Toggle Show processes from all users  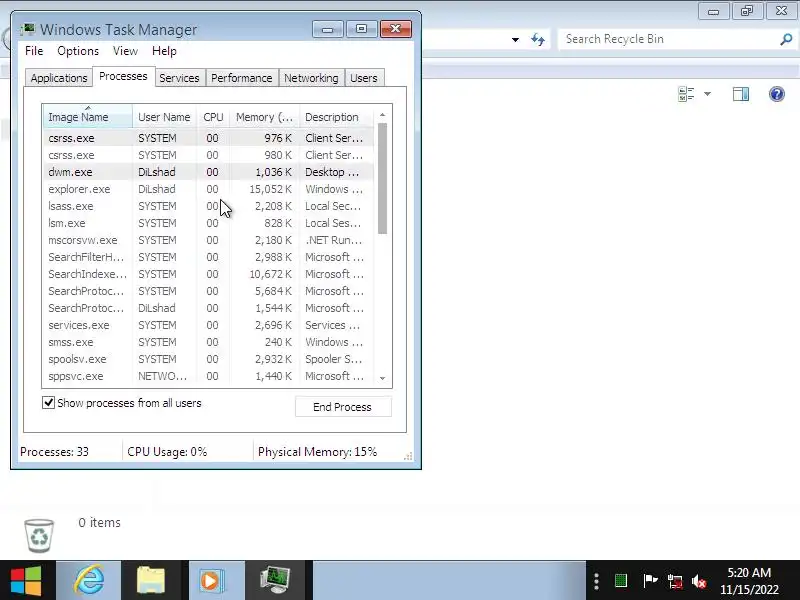pos(48,403)
